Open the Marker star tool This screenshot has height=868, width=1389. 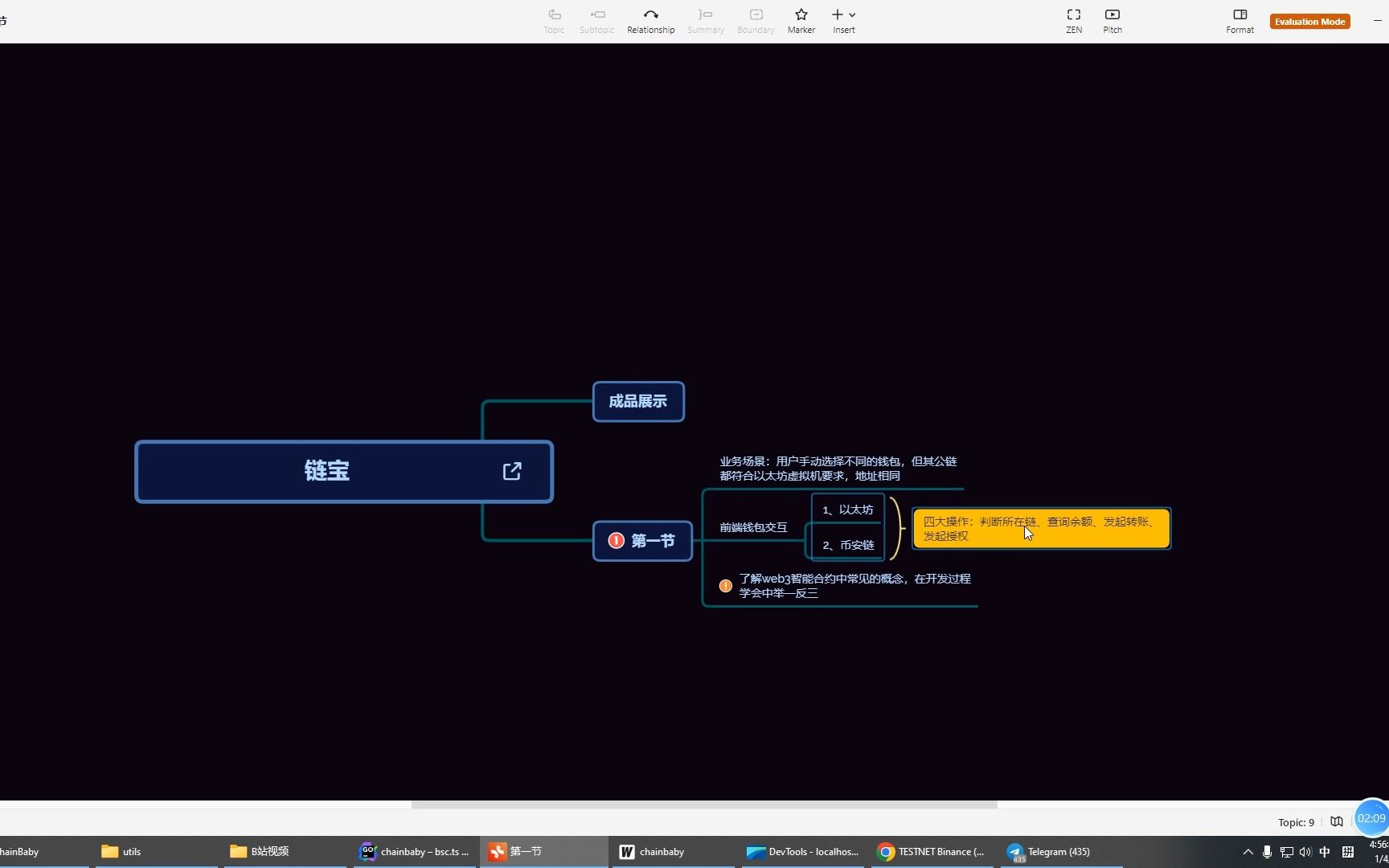pyautogui.click(x=801, y=21)
